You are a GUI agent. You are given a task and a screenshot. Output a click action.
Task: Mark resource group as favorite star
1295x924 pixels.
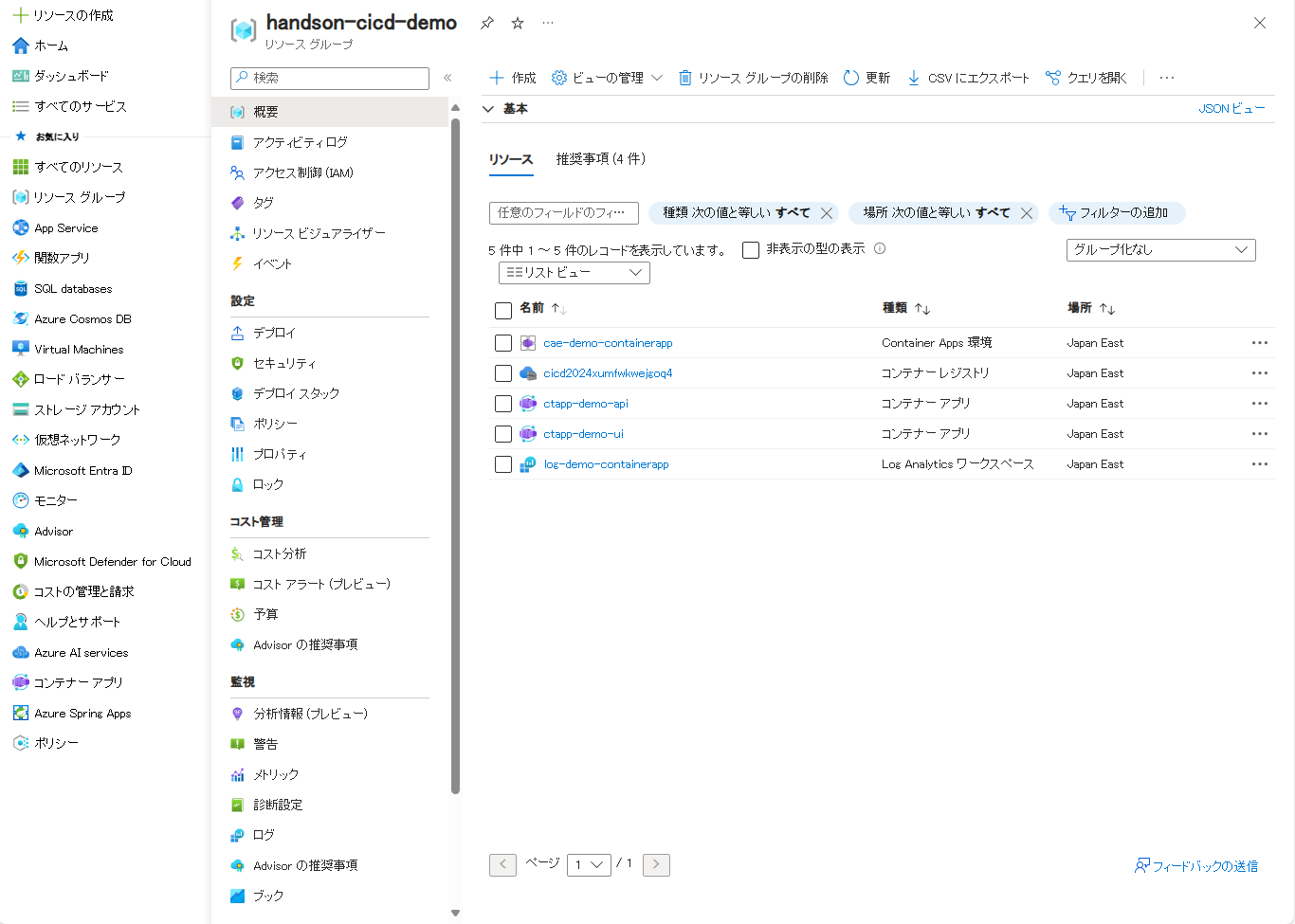point(518,23)
